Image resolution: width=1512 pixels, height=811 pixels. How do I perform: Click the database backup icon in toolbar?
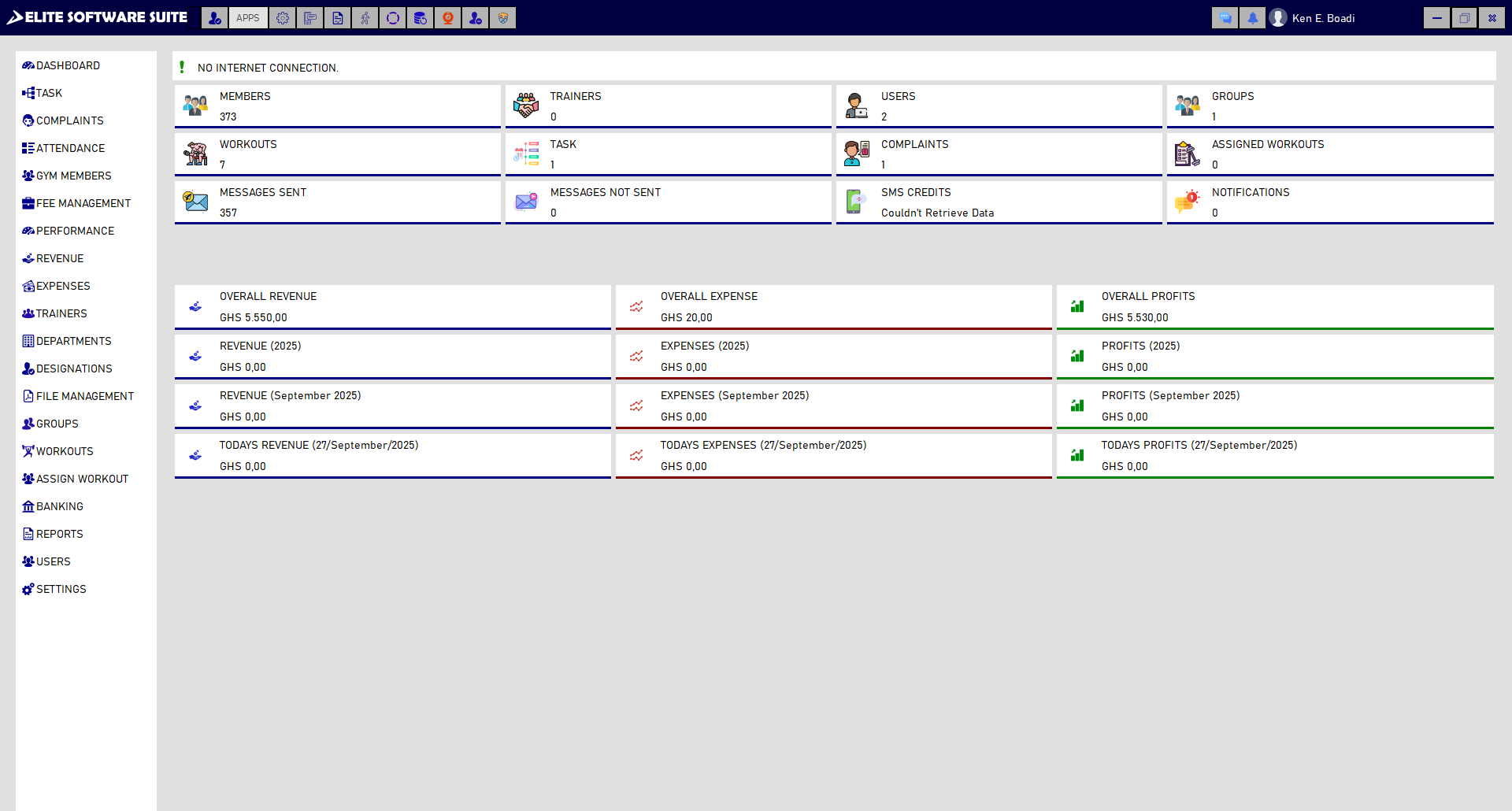point(420,18)
